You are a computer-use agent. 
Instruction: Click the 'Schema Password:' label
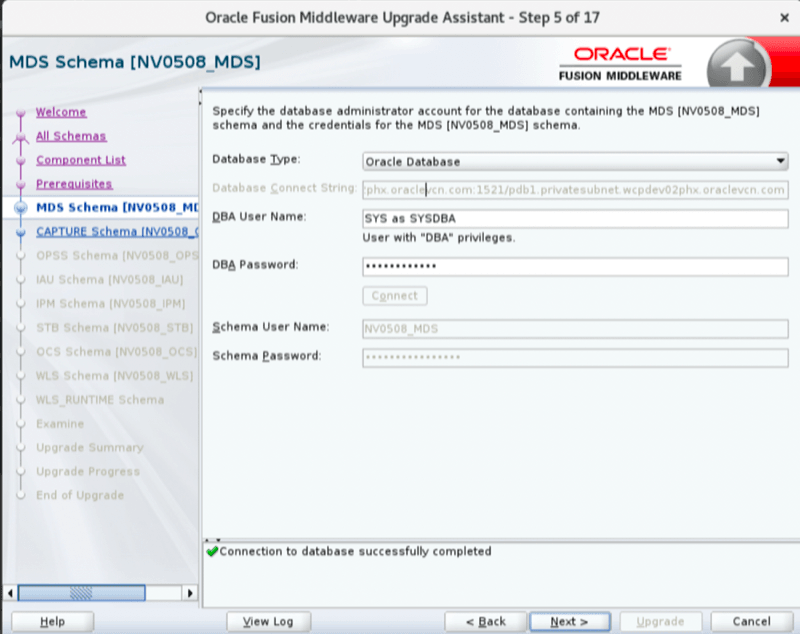267,356
